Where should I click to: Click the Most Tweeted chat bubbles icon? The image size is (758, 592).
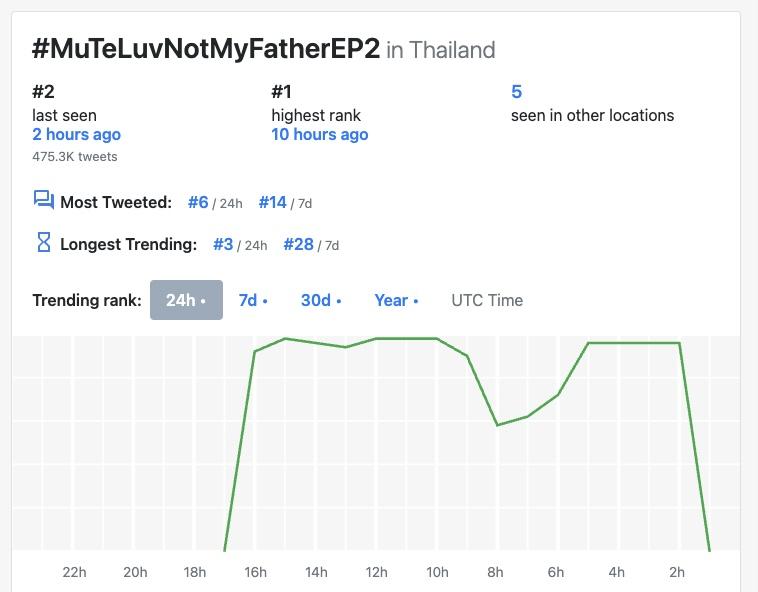pyautogui.click(x=43, y=201)
